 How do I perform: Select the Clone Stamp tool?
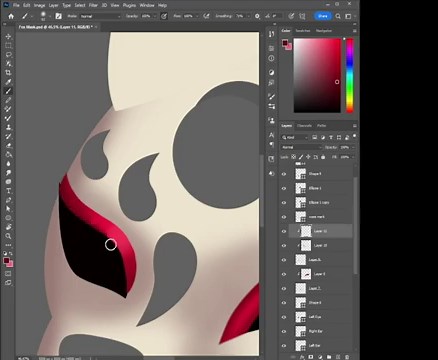[9, 127]
